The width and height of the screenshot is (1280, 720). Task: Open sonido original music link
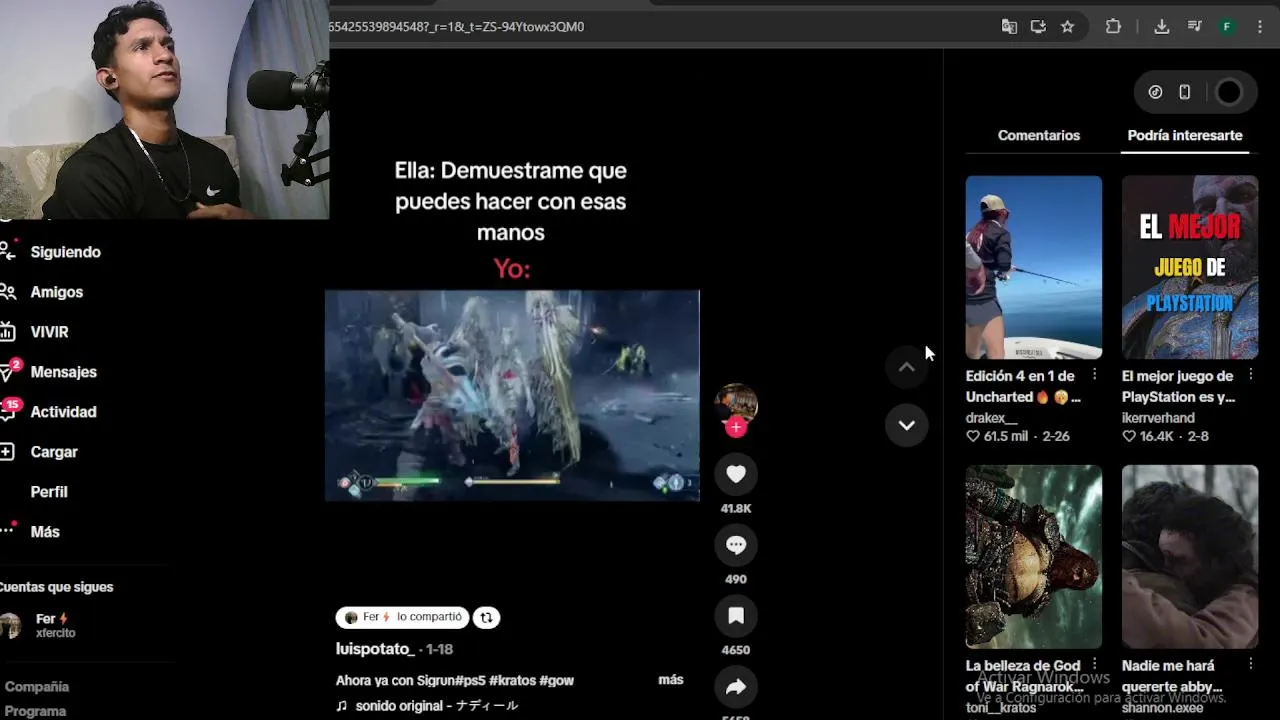tap(437, 706)
